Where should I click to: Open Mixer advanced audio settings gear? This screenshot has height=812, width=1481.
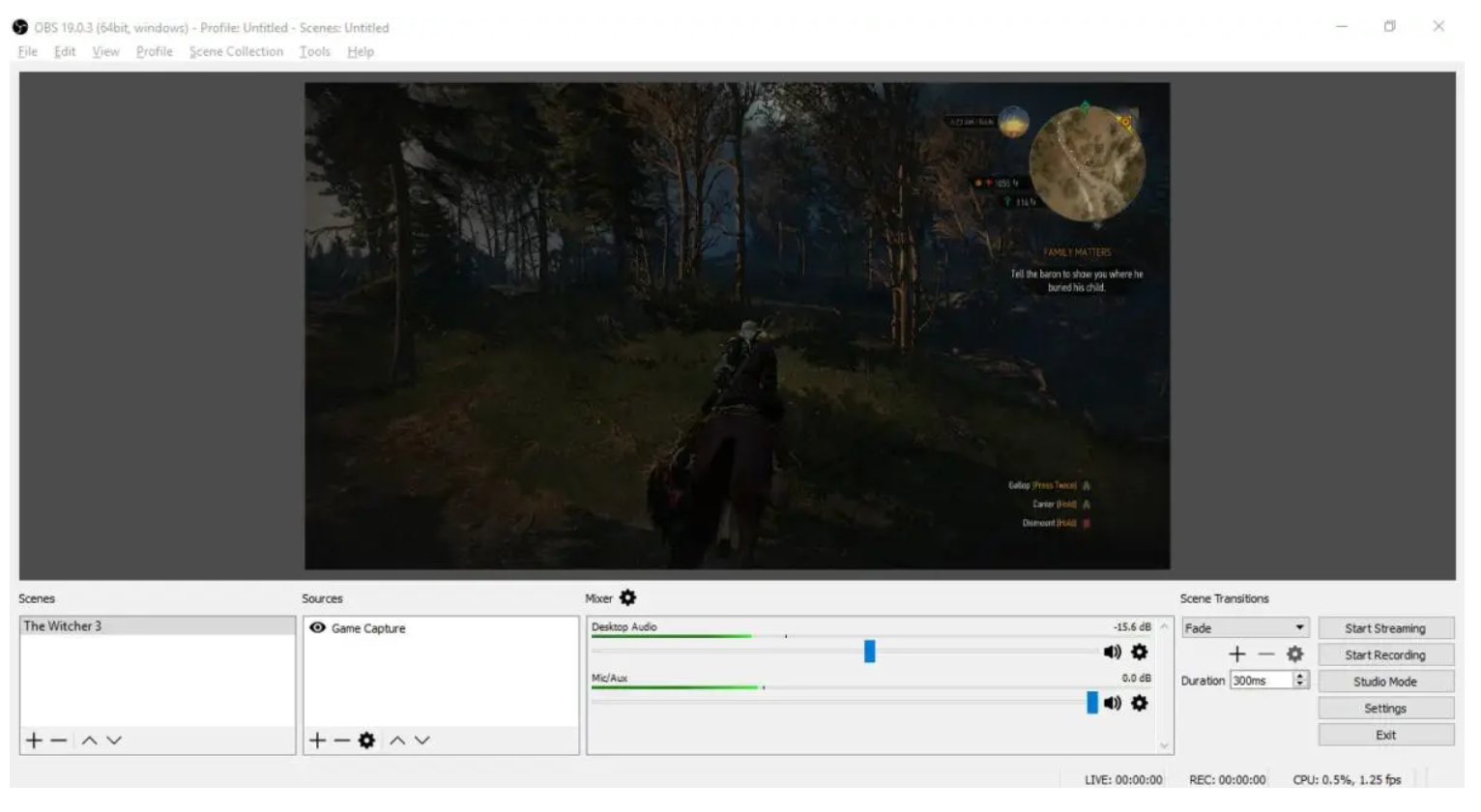coord(628,598)
